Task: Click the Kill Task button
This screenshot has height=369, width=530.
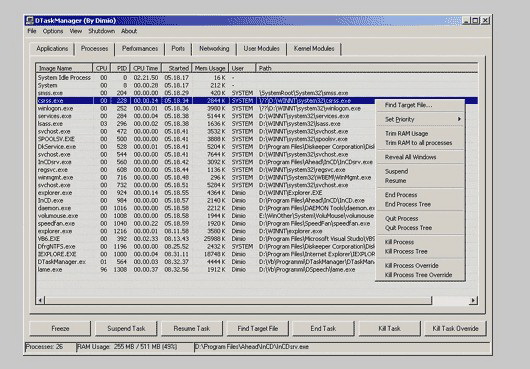Action: 389,328
